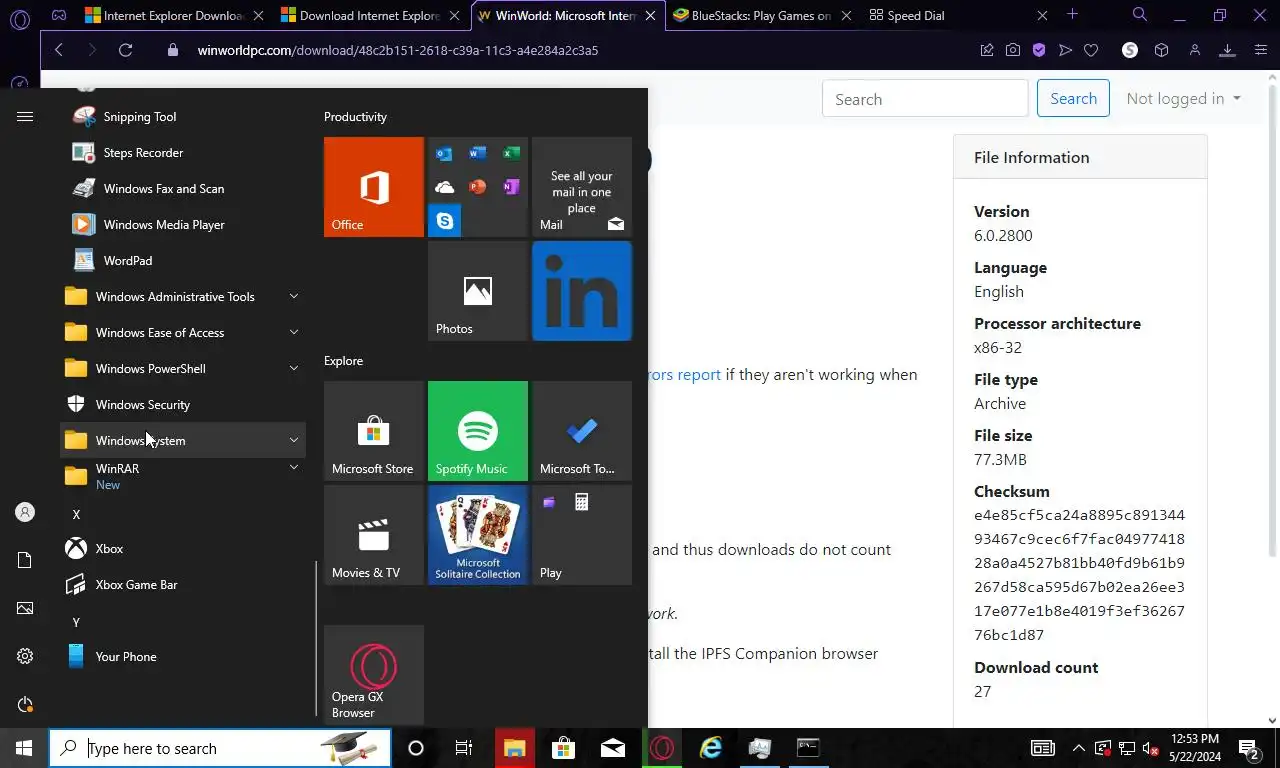Viewport: 1280px width, 768px height.
Task: Click the Skype icon in Office tile group
Action: 444,221
